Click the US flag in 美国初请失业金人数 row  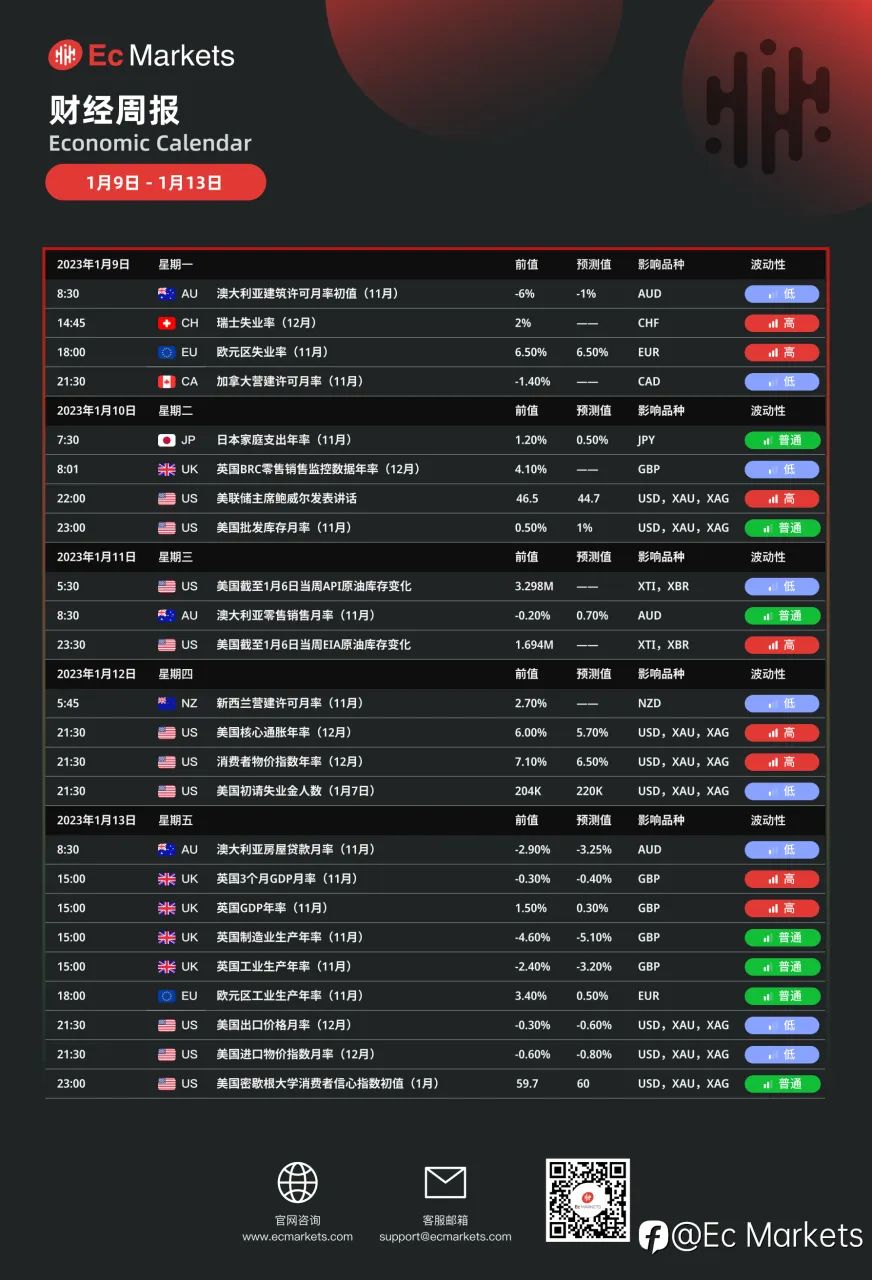click(166, 791)
